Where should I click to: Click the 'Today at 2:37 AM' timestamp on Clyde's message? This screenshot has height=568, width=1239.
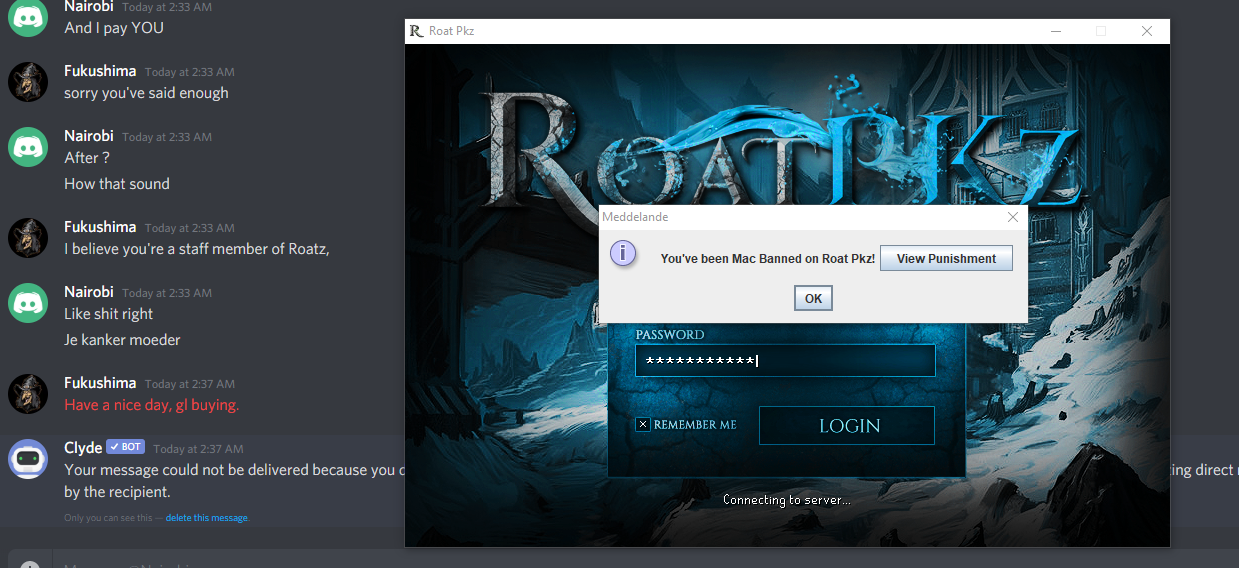pos(198,449)
